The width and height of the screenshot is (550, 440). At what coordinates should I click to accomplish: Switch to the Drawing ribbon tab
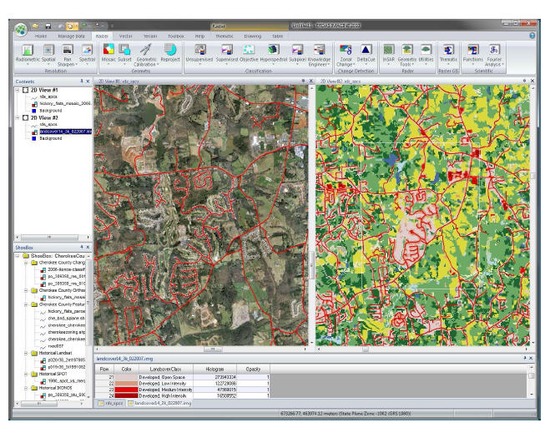point(253,36)
